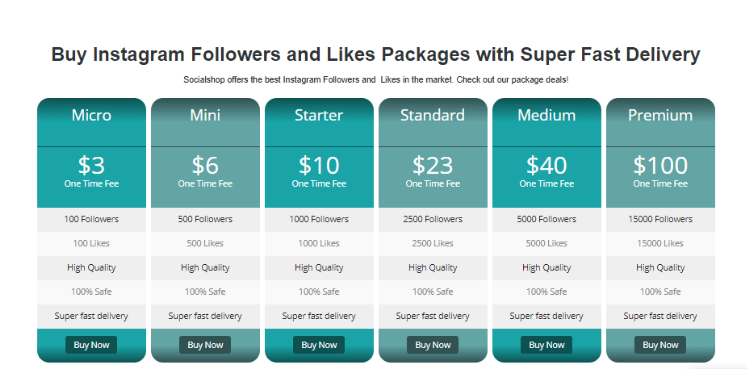Click 100% Safe in Mini column

coord(205,292)
